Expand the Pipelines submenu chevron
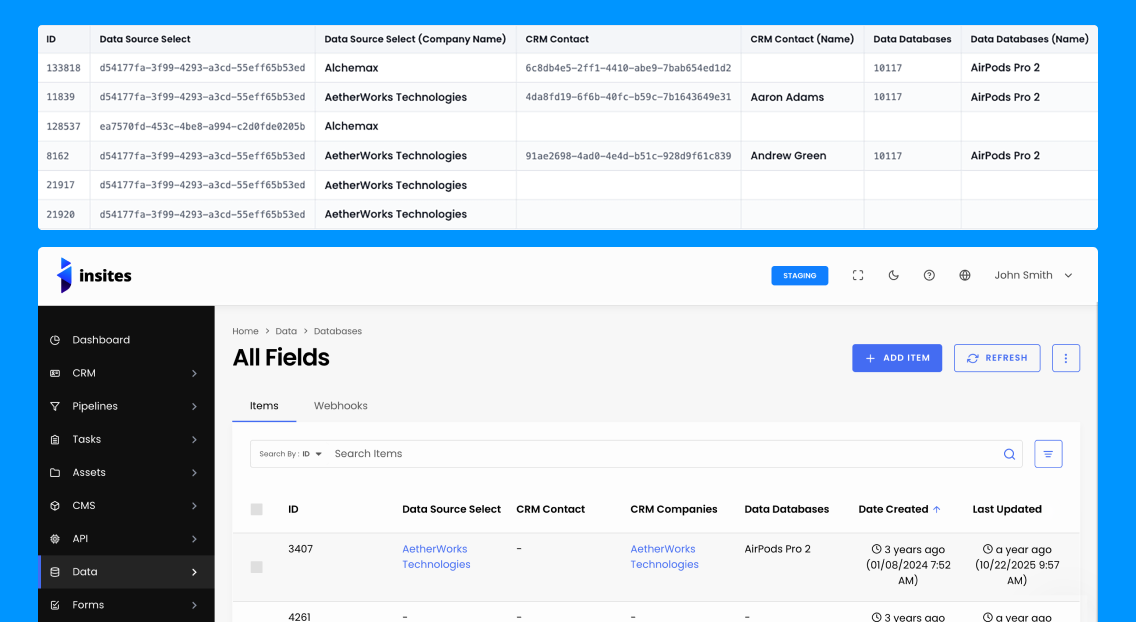 [x=194, y=406]
